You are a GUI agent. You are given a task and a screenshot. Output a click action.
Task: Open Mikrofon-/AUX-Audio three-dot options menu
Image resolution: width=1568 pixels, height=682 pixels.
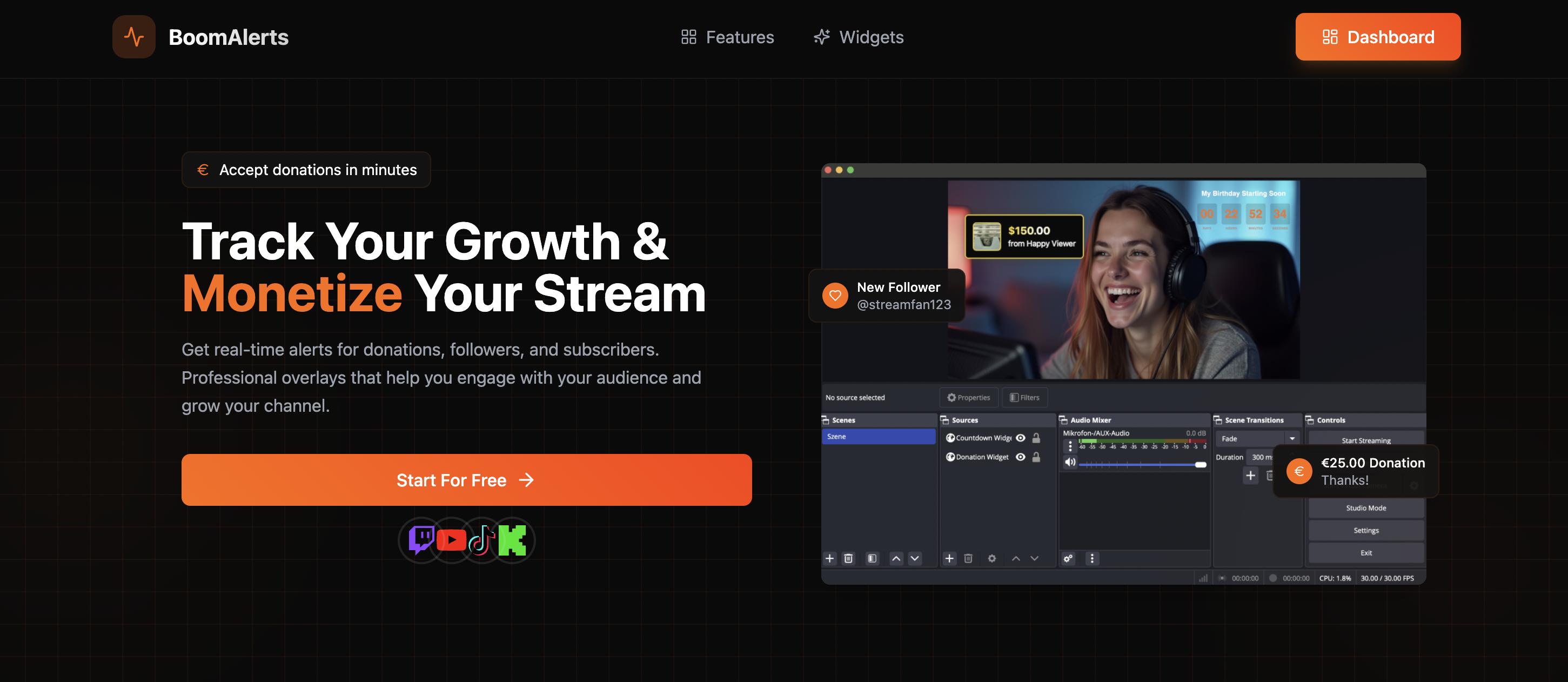coord(1070,446)
